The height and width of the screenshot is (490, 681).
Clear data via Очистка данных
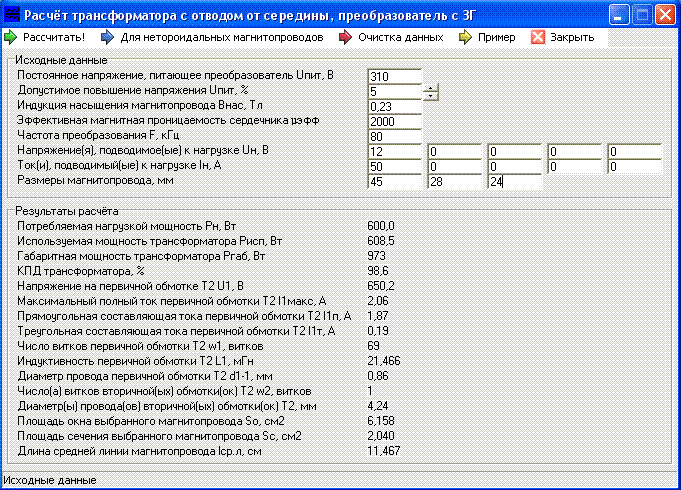coord(391,37)
